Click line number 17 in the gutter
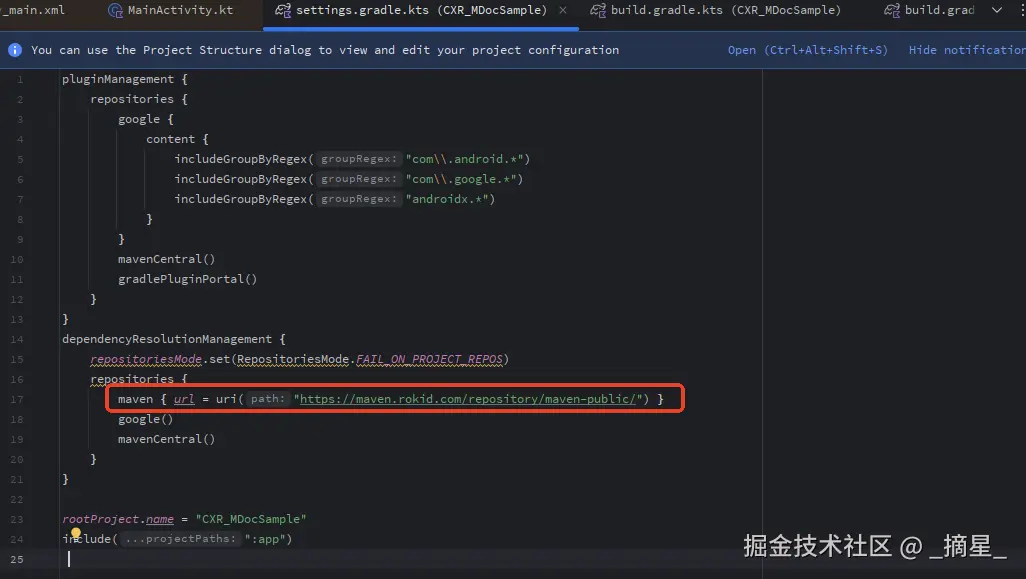This screenshot has width=1026, height=579. 16,399
